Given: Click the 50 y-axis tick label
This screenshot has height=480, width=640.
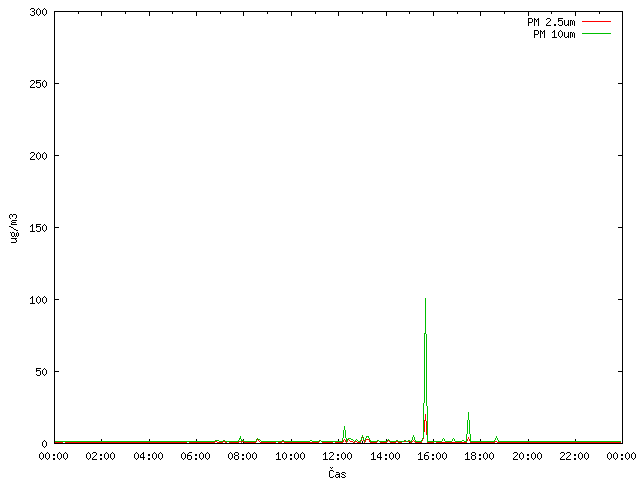Looking at the screenshot, I should tap(41, 372).
